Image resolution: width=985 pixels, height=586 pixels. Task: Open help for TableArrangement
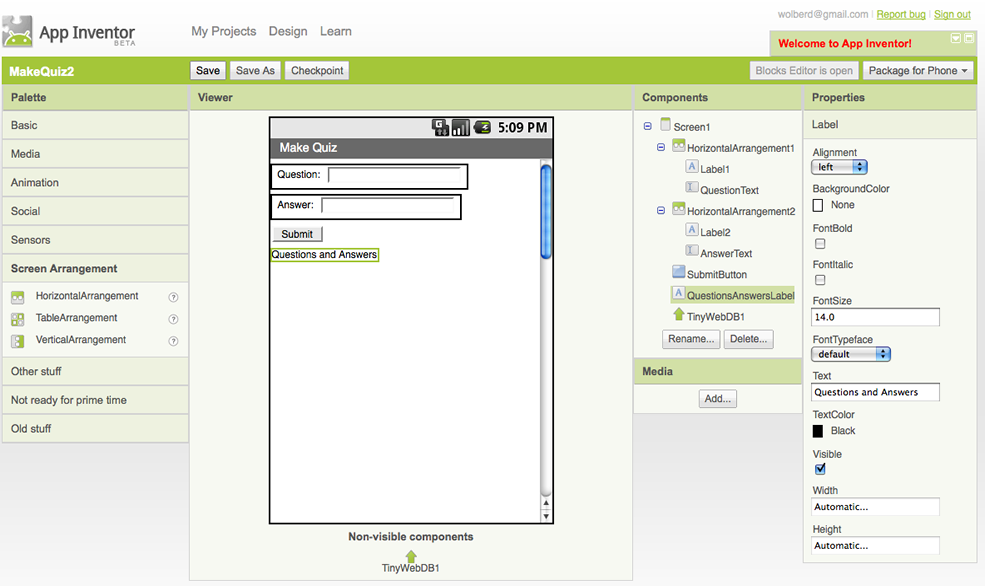(173, 319)
